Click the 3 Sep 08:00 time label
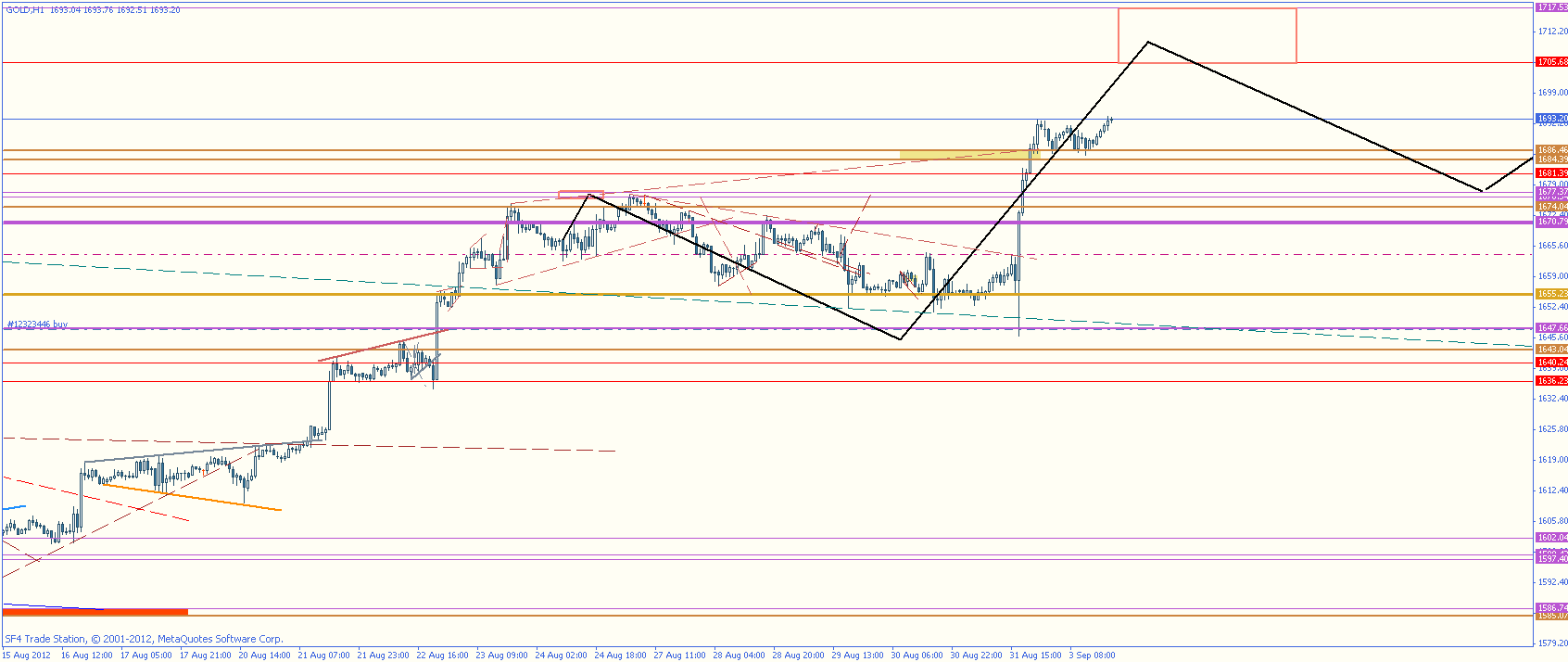 (x=1092, y=656)
